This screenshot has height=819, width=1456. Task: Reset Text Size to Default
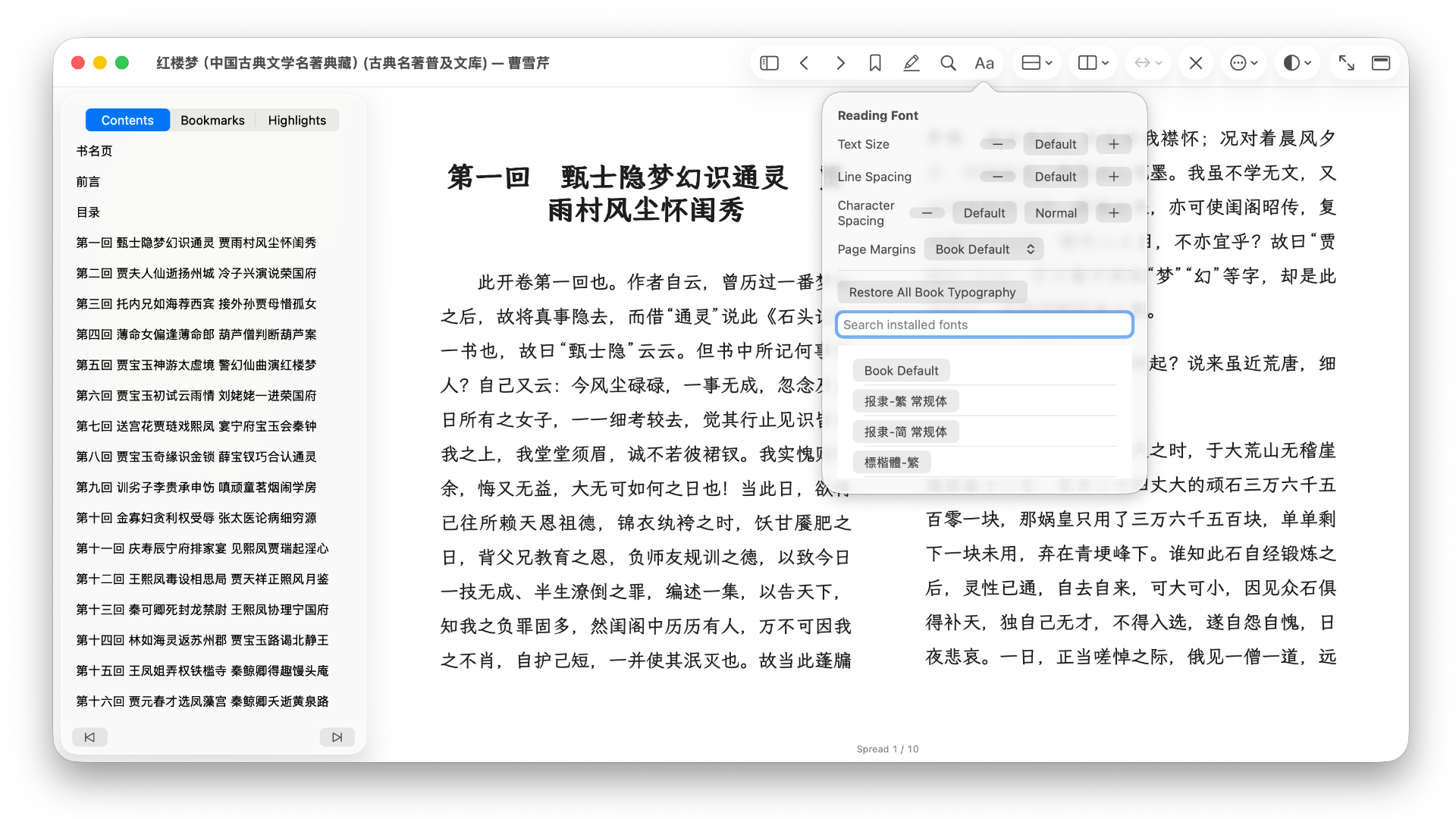click(x=1056, y=144)
